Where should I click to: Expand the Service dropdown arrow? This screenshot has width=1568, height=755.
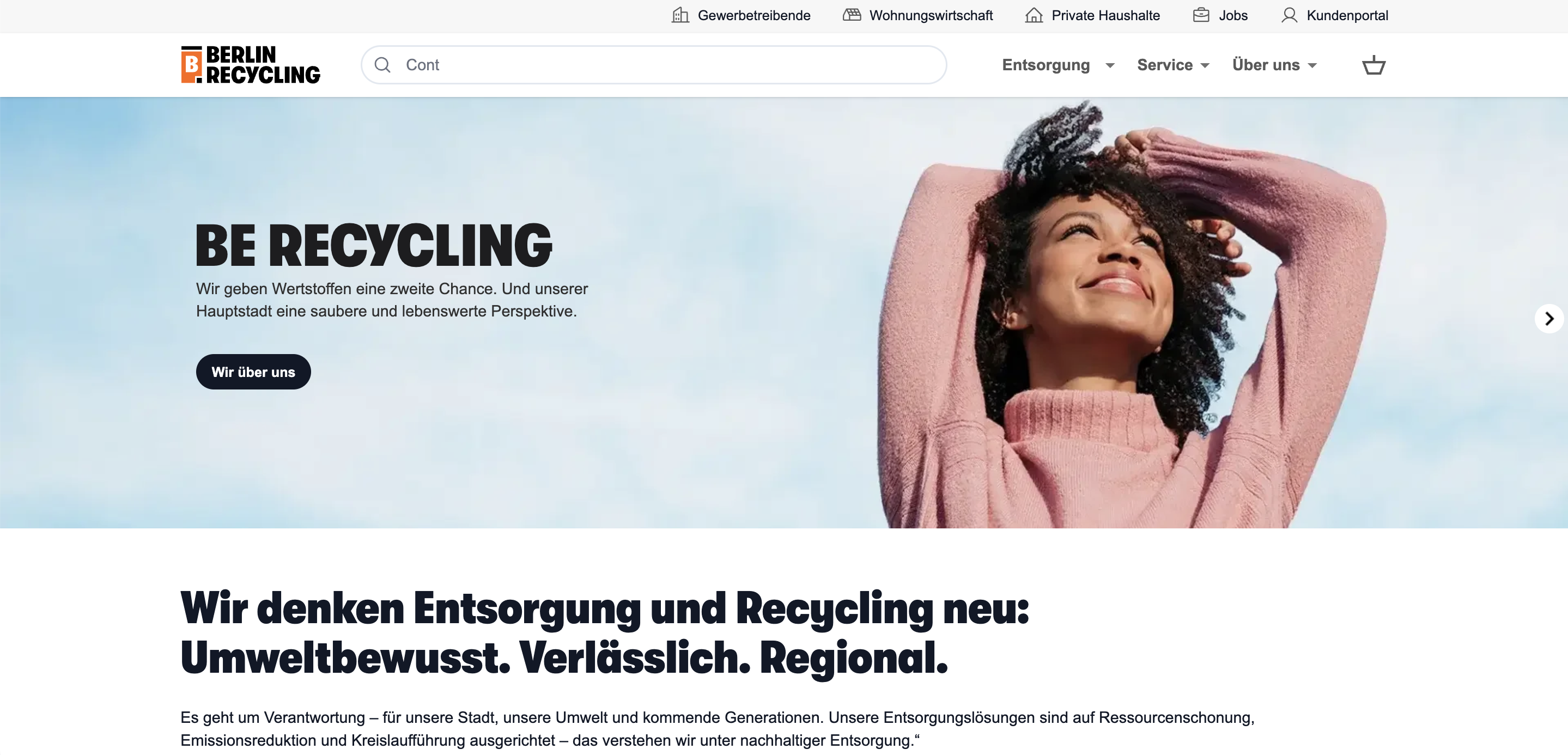[x=1205, y=66]
